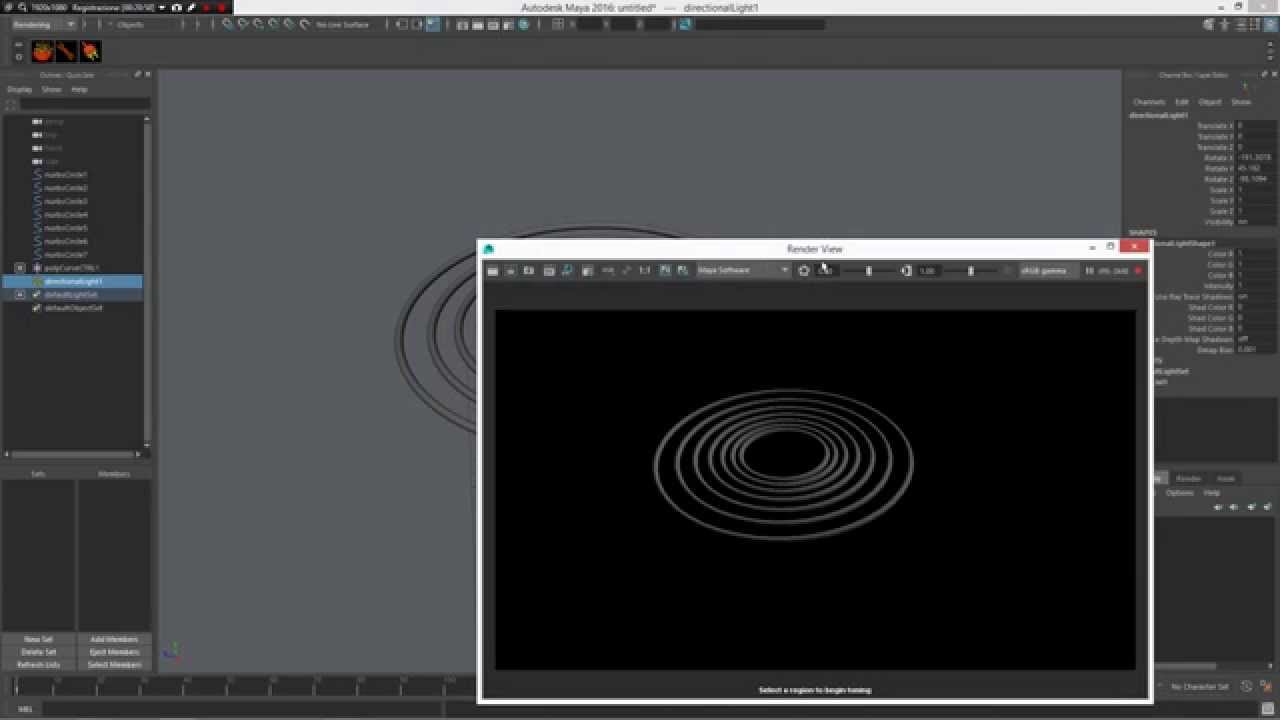Image resolution: width=1280 pixels, height=720 pixels.
Task: Select nurbsCircle1 in the Outliner
Action: coord(66,174)
